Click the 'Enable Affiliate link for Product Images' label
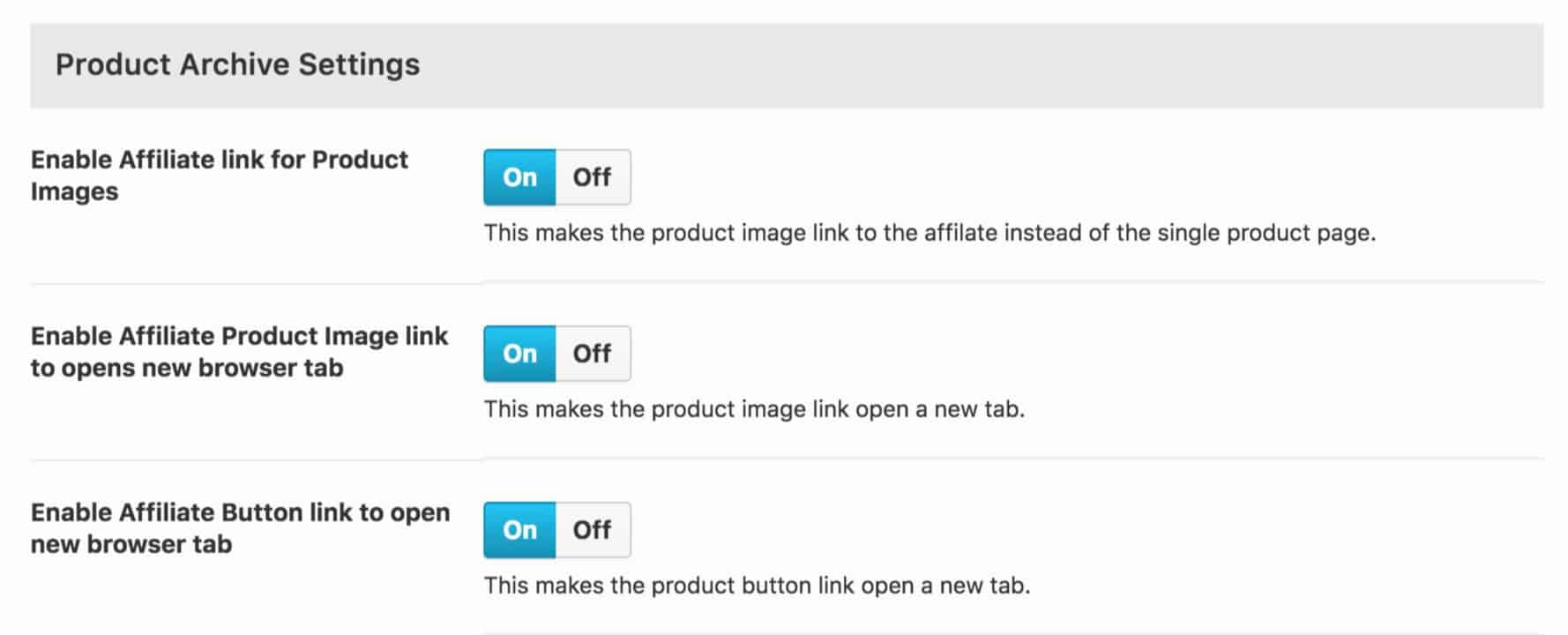 [x=220, y=176]
